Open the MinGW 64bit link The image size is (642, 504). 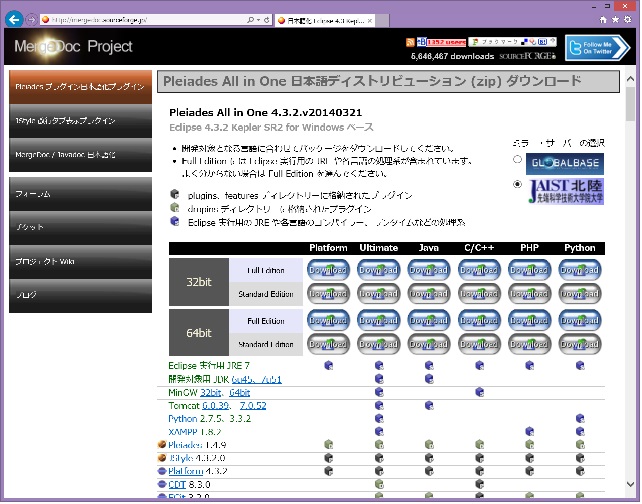[x=240, y=393]
